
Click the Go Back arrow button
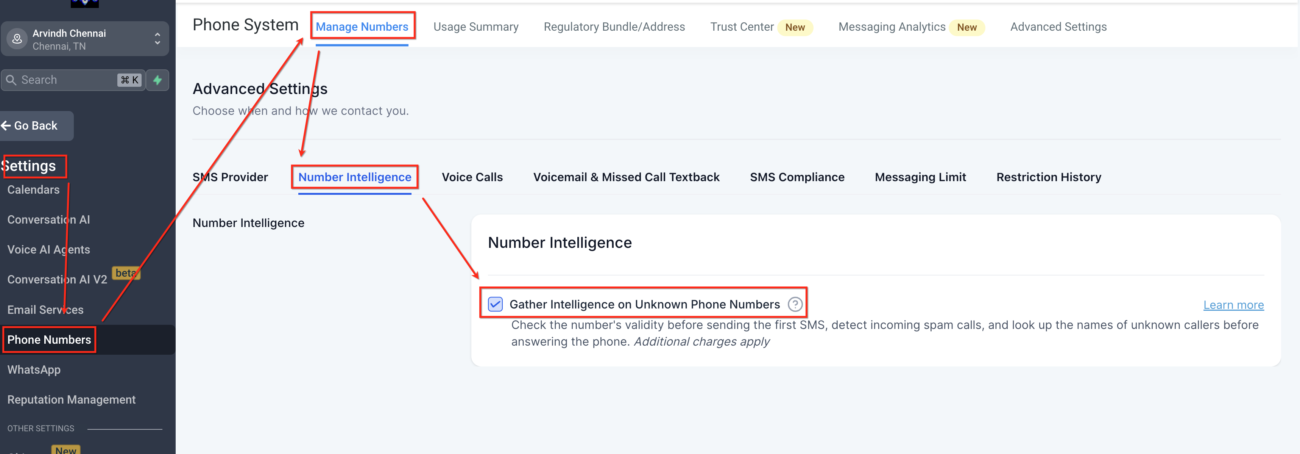pos(35,126)
